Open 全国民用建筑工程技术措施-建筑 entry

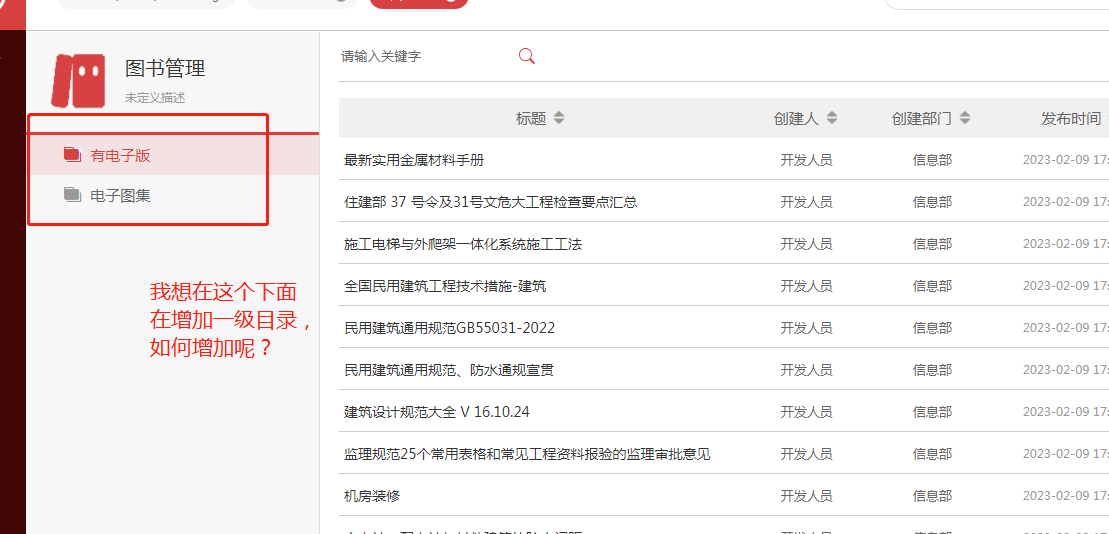(x=445, y=286)
